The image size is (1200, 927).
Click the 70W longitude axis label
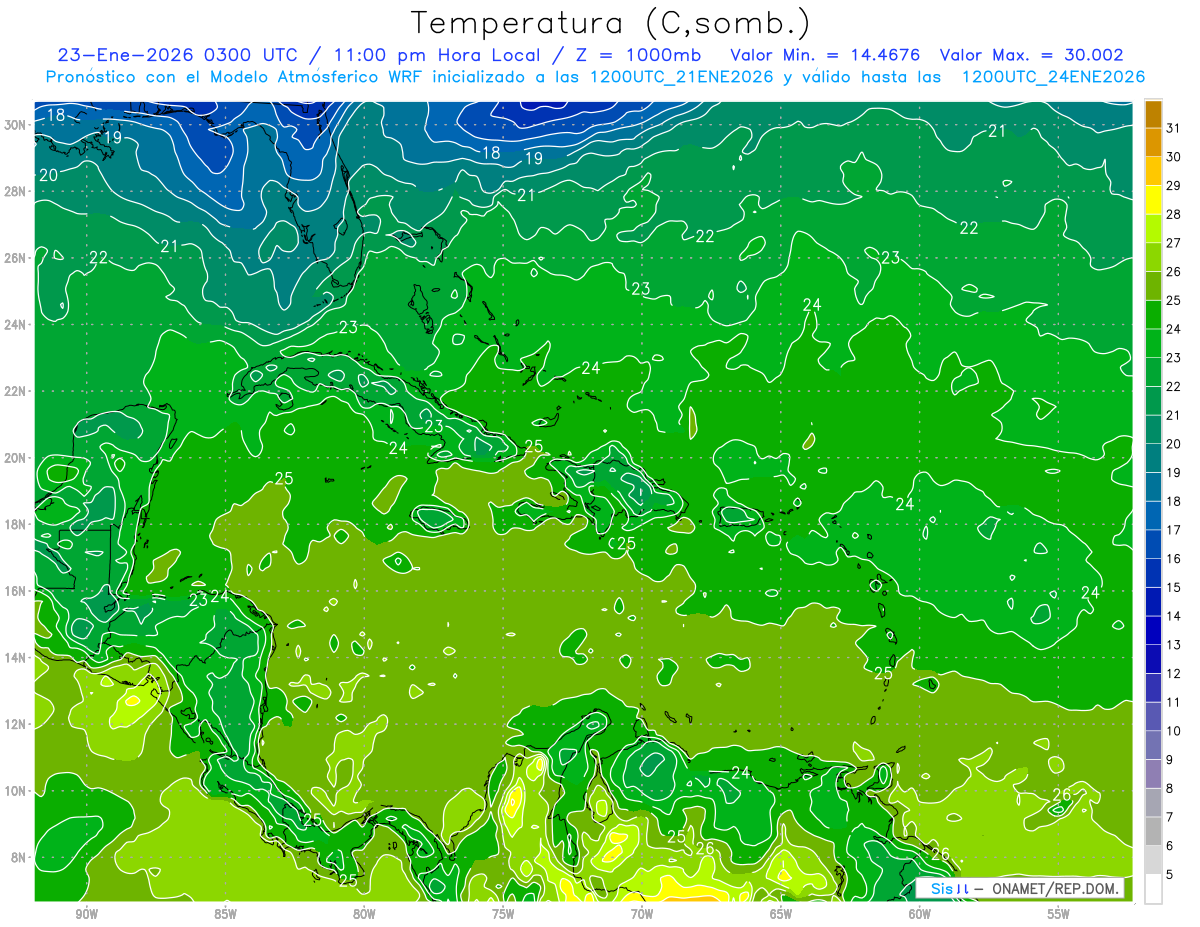642,913
